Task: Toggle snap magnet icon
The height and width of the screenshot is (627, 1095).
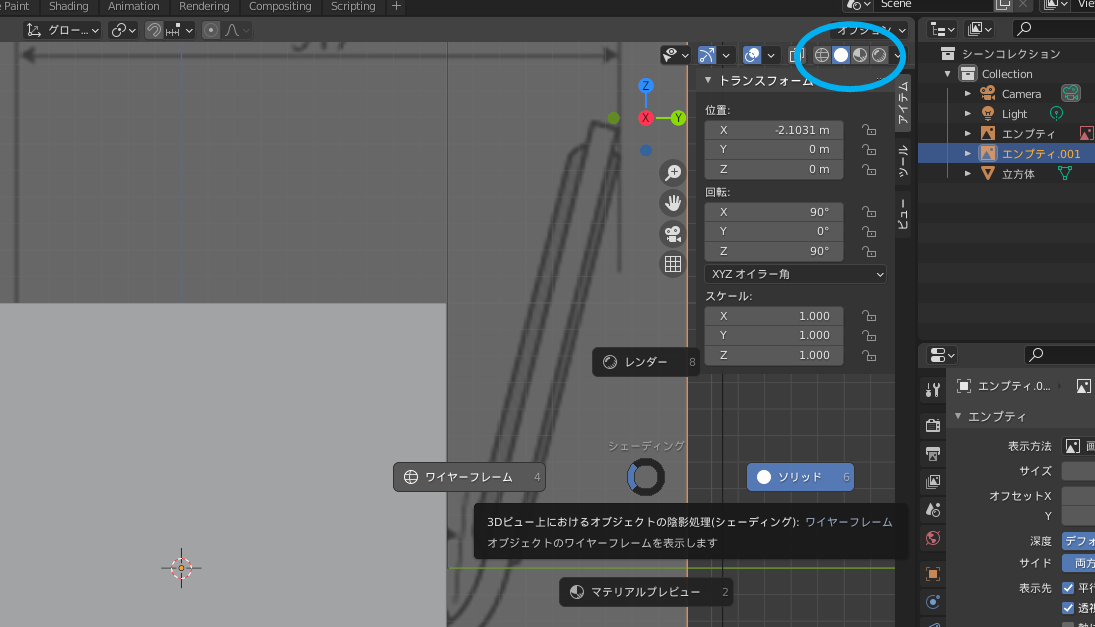Action: [x=154, y=30]
